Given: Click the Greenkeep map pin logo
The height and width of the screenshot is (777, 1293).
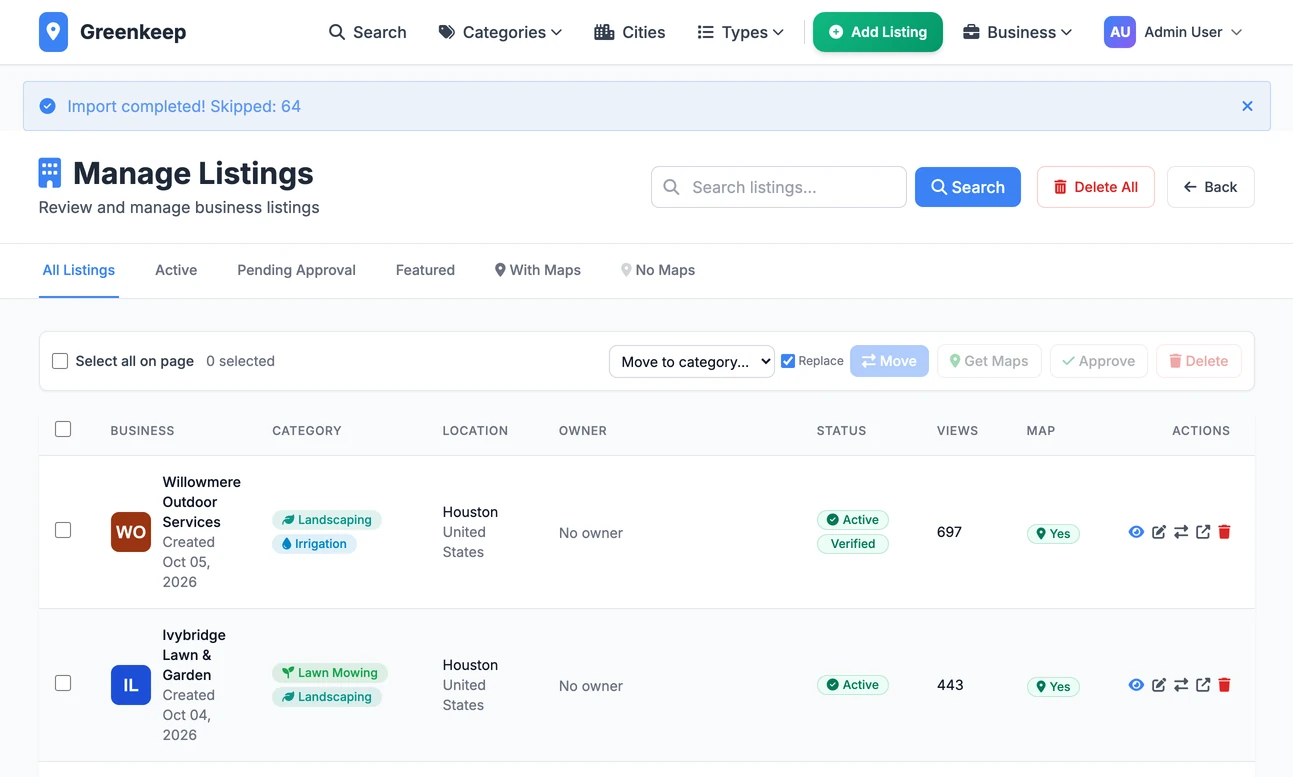Looking at the screenshot, I should 53,32.
